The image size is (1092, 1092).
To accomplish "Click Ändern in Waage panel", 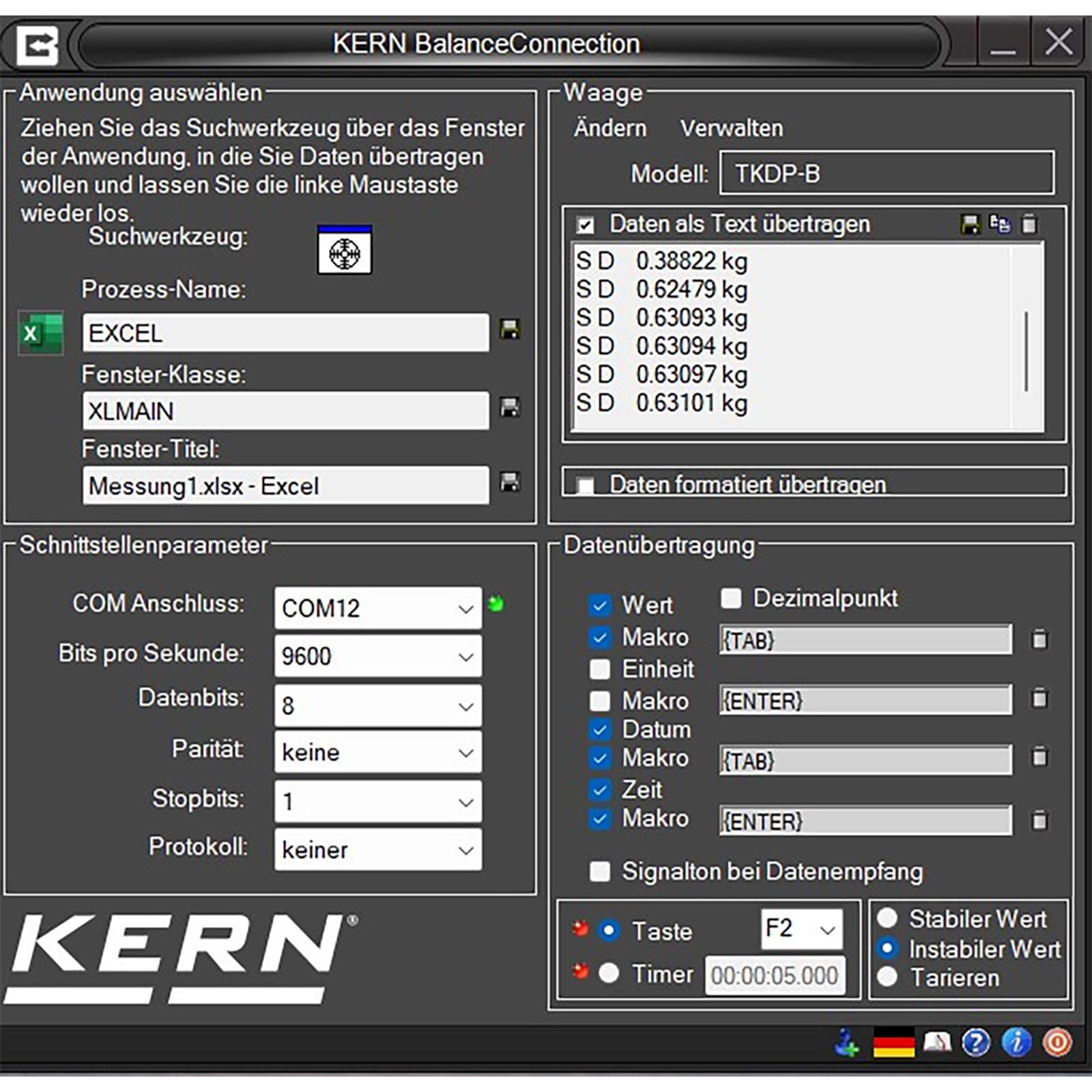I will tap(609, 128).
